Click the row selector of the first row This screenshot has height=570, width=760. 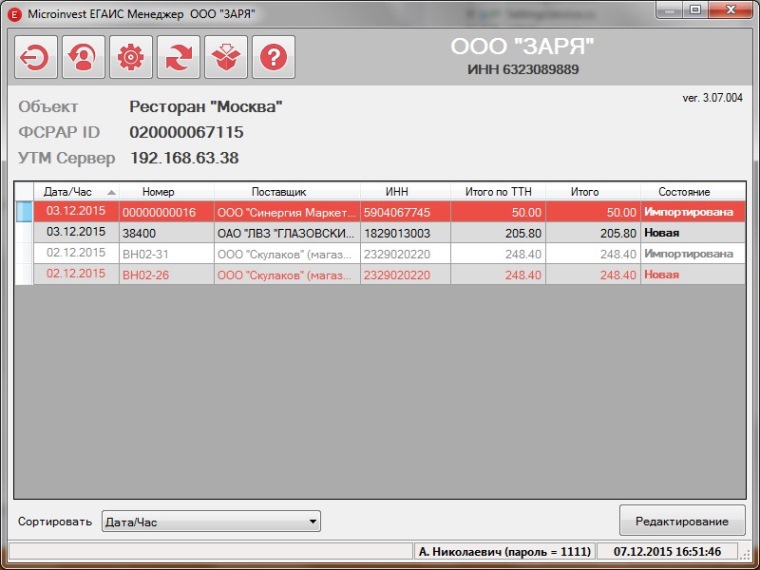point(23,212)
